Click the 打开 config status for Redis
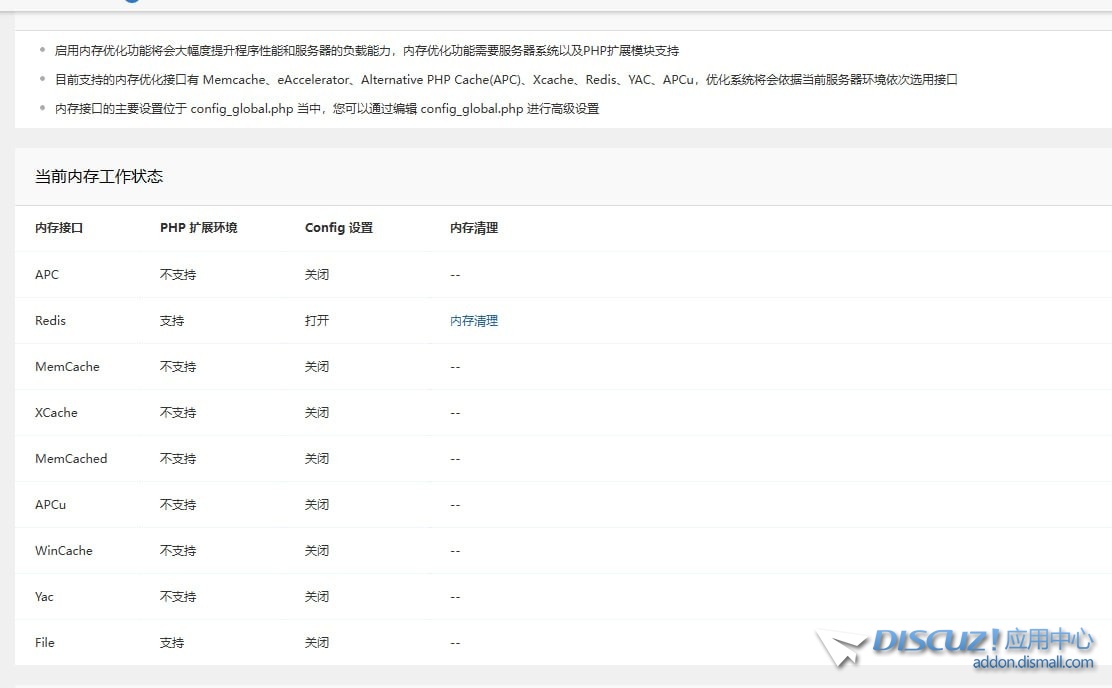1112x688 pixels. coord(317,321)
